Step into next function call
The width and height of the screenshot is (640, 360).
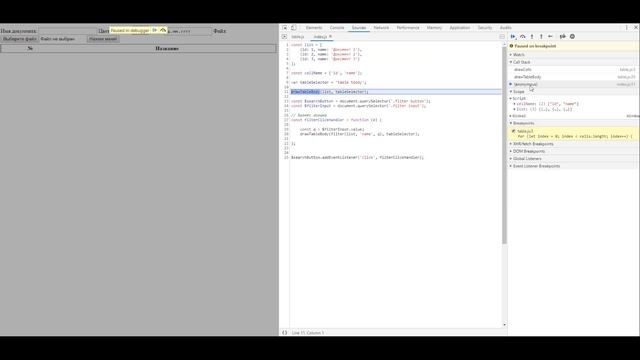pos(532,37)
